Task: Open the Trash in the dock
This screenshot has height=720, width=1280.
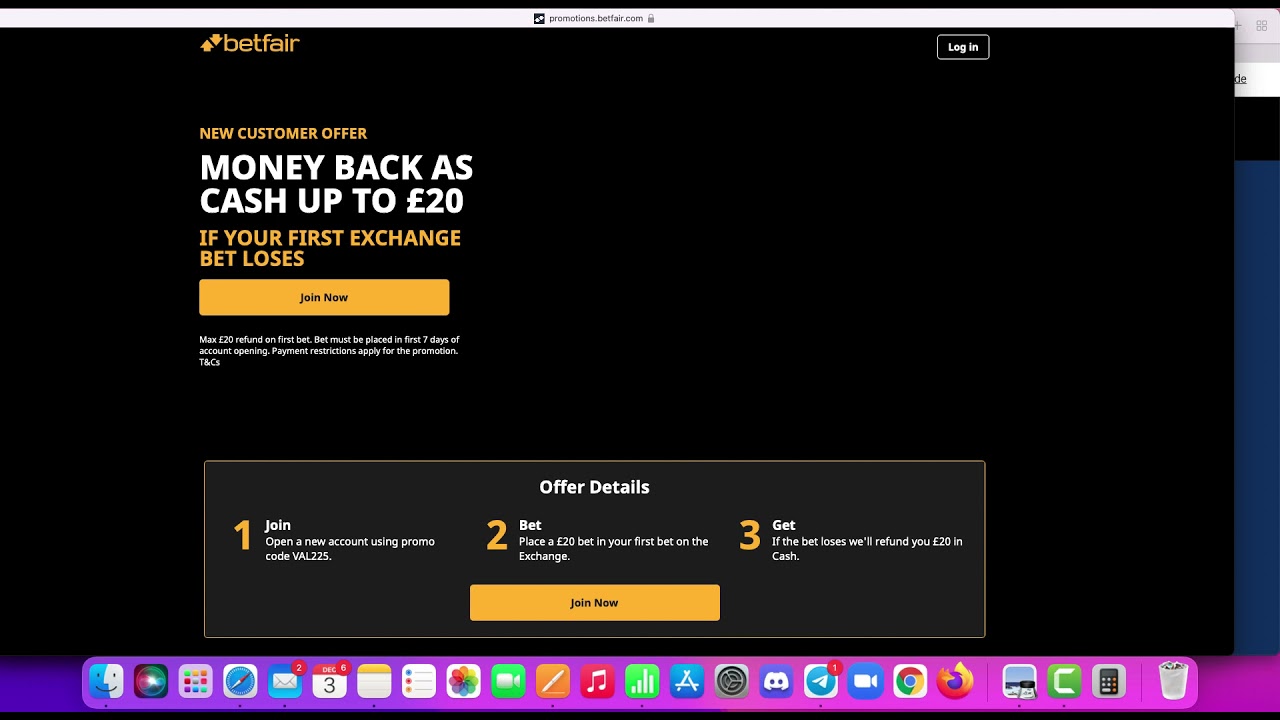Action: coord(1173,682)
